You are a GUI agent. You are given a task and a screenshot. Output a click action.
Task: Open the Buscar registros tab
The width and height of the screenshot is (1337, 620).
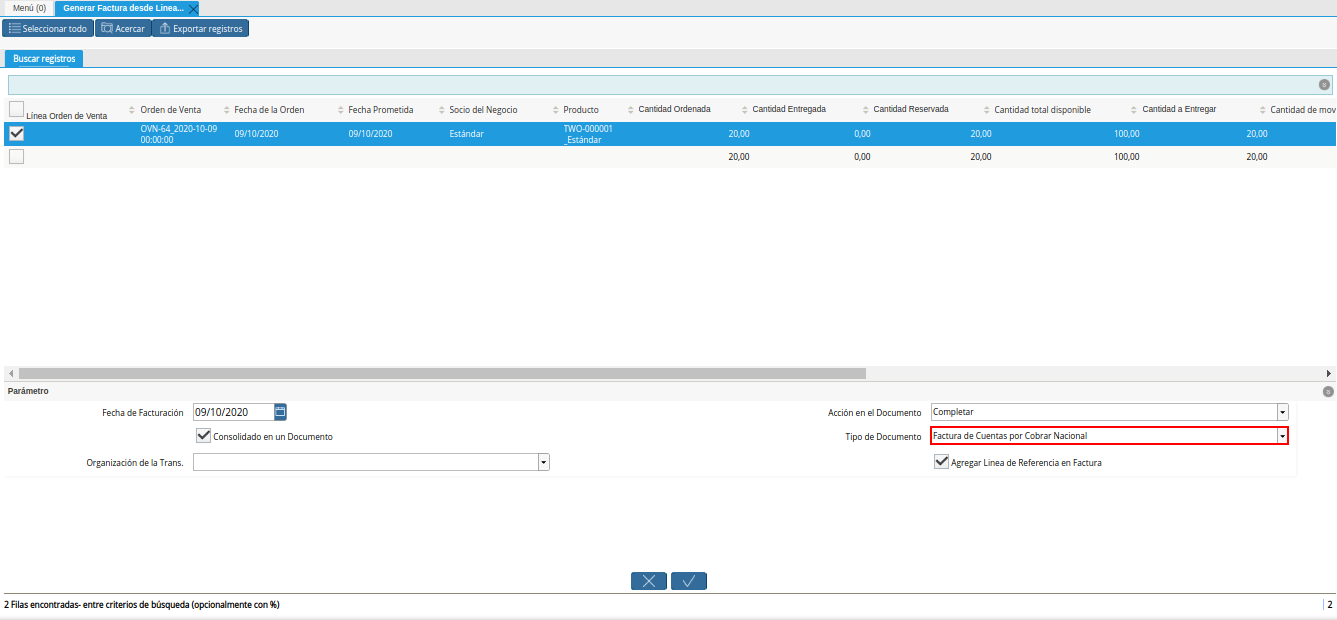point(44,59)
